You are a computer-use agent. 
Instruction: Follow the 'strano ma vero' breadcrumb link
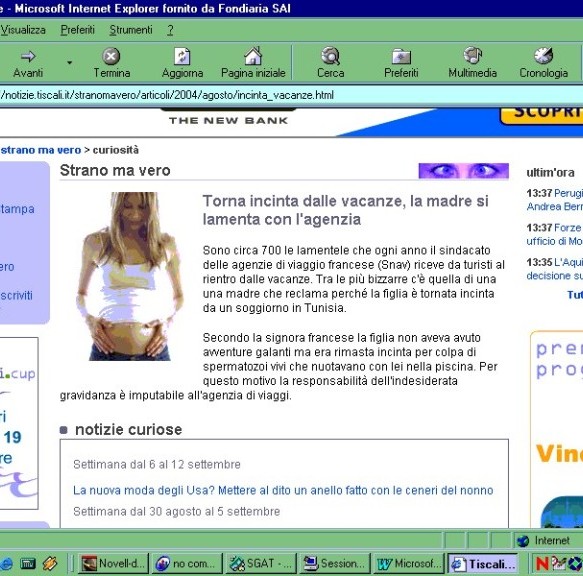pos(41,150)
